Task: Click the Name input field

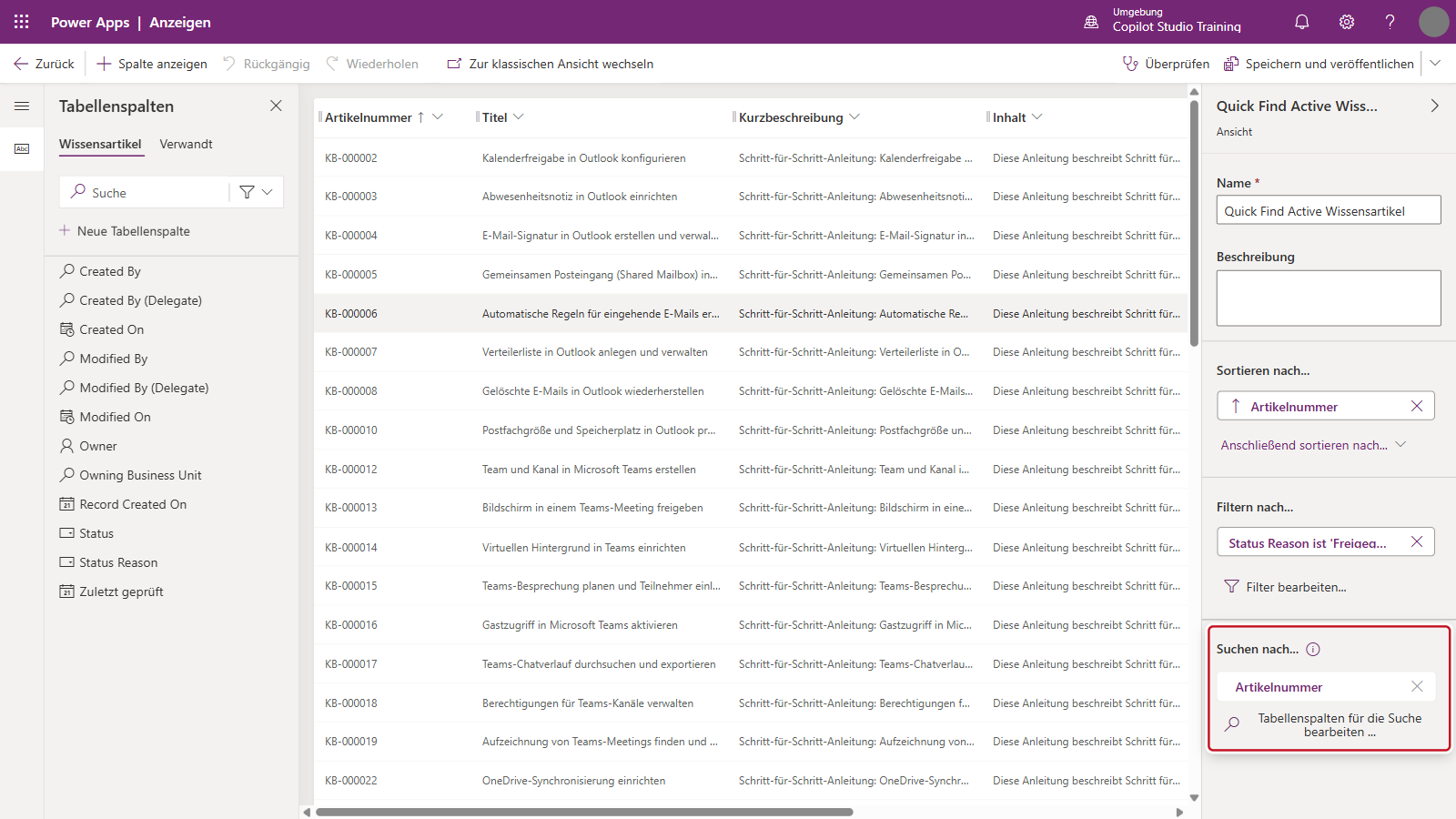Action: pos(1329,210)
